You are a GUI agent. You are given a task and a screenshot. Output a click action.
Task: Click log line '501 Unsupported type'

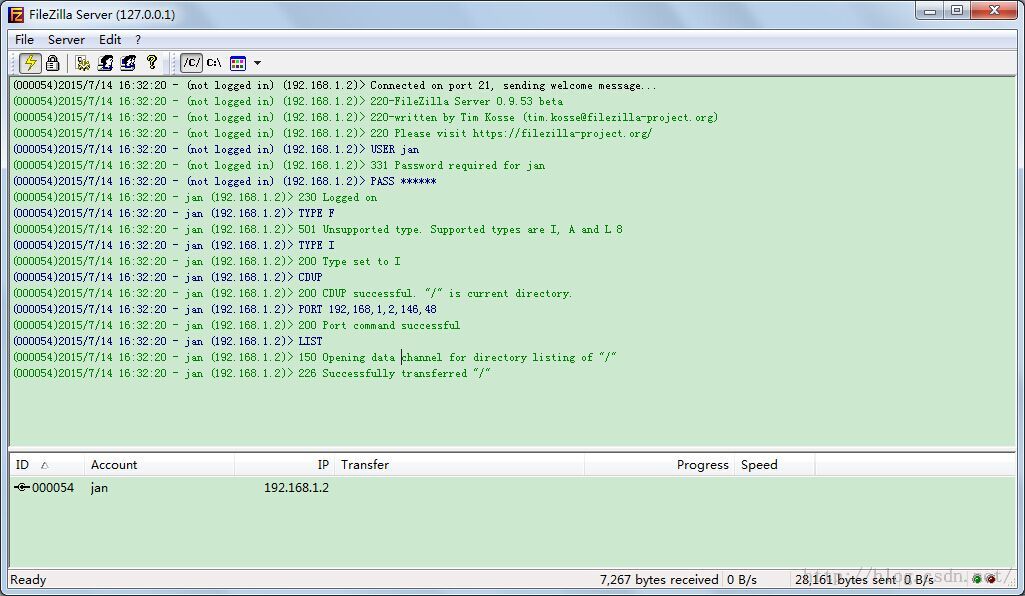click(318, 229)
